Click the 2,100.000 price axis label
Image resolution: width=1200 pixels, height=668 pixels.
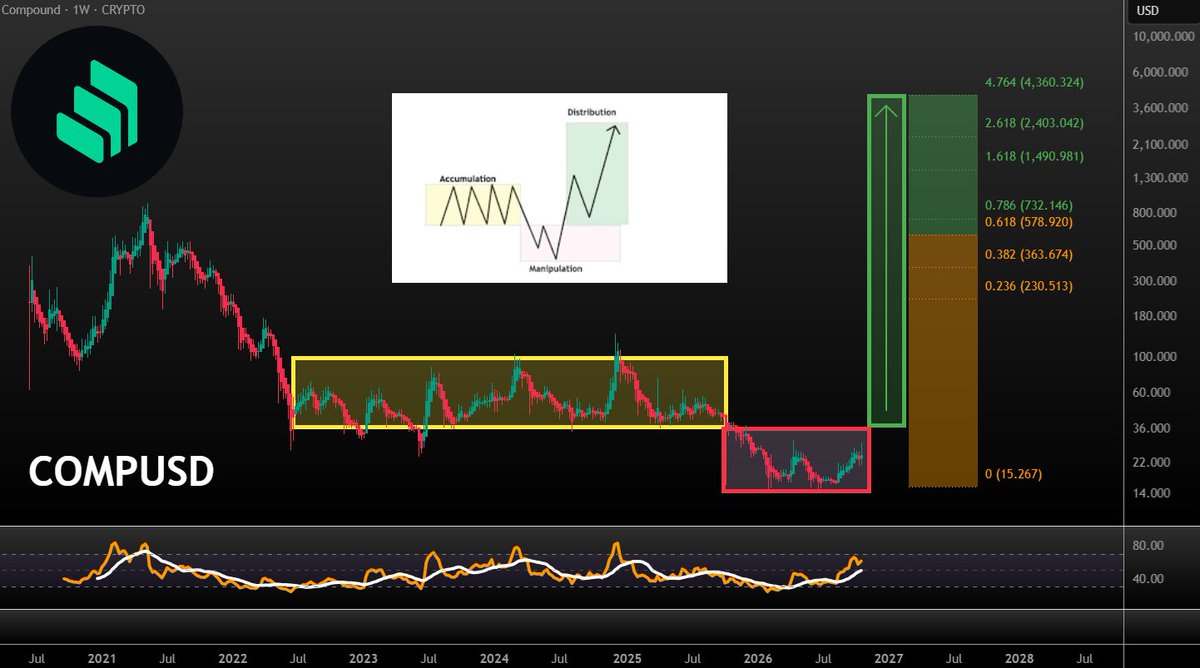tap(1162, 145)
